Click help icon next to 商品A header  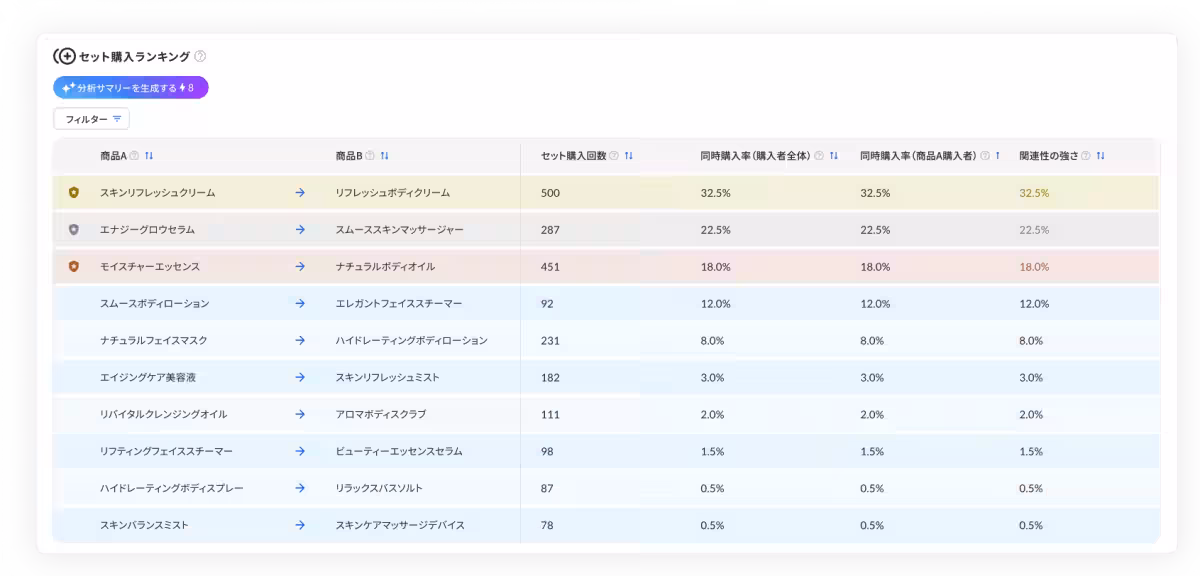134,155
